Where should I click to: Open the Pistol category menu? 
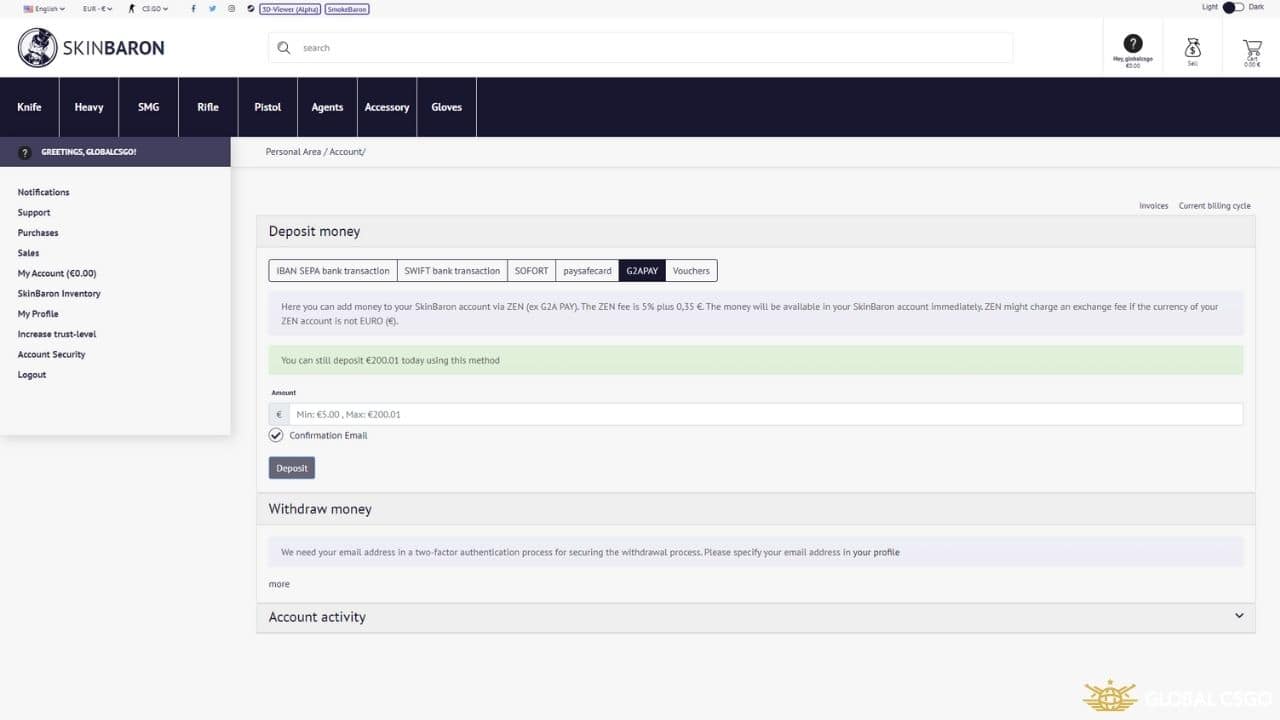(268, 107)
